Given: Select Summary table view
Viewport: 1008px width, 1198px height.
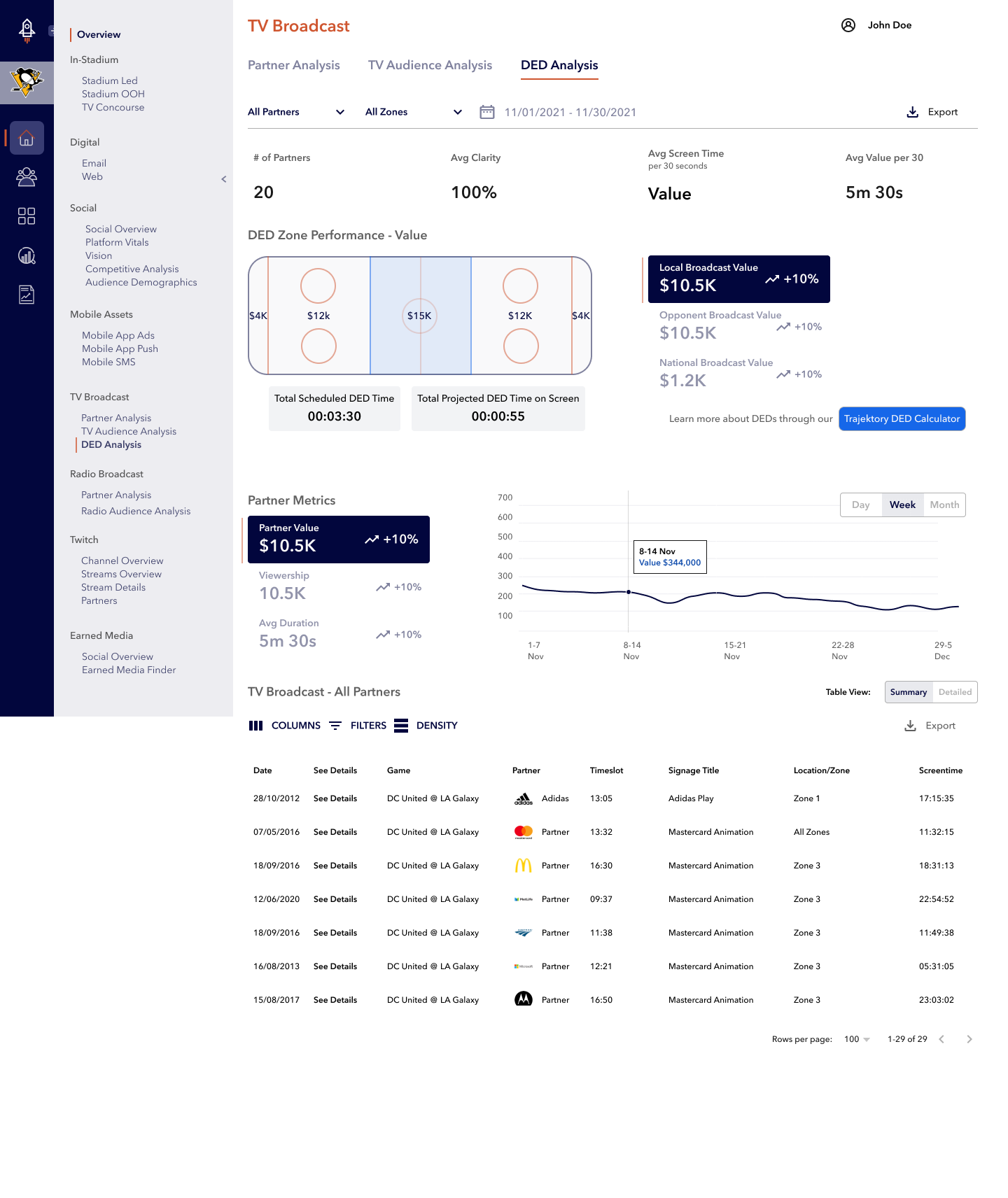Looking at the screenshot, I should pos(909,692).
